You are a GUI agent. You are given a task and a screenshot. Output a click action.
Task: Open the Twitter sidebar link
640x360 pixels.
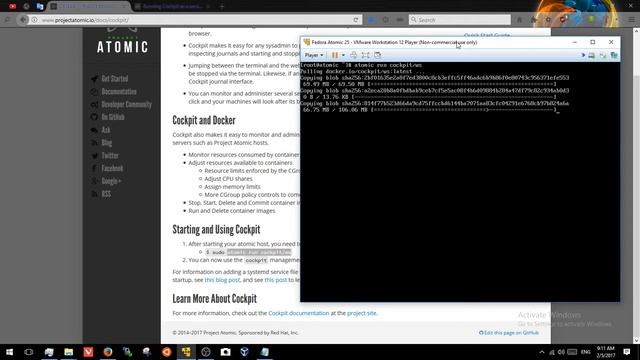click(x=110, y=156)
